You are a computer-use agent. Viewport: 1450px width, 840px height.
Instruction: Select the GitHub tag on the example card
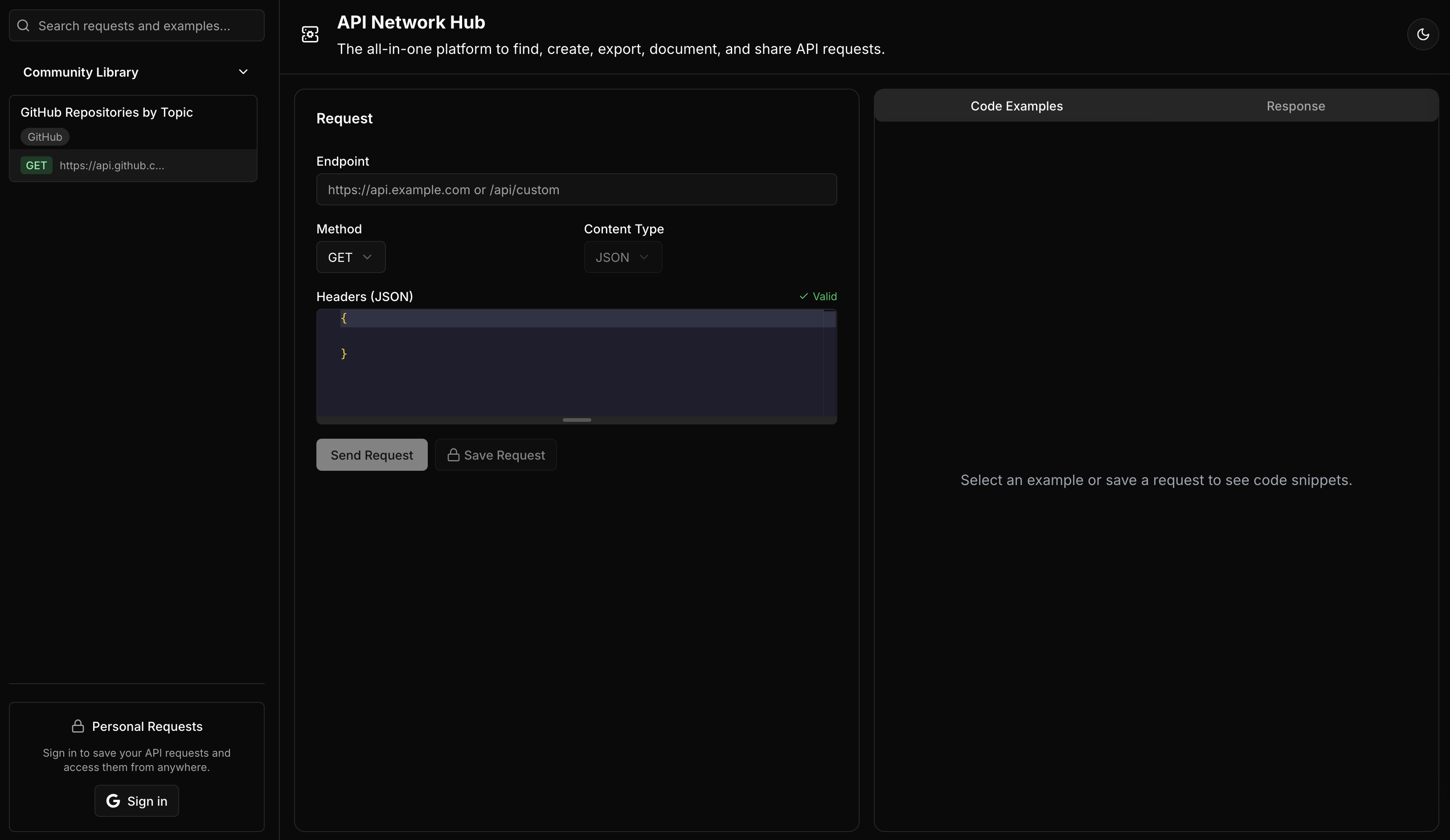point(45,137)
